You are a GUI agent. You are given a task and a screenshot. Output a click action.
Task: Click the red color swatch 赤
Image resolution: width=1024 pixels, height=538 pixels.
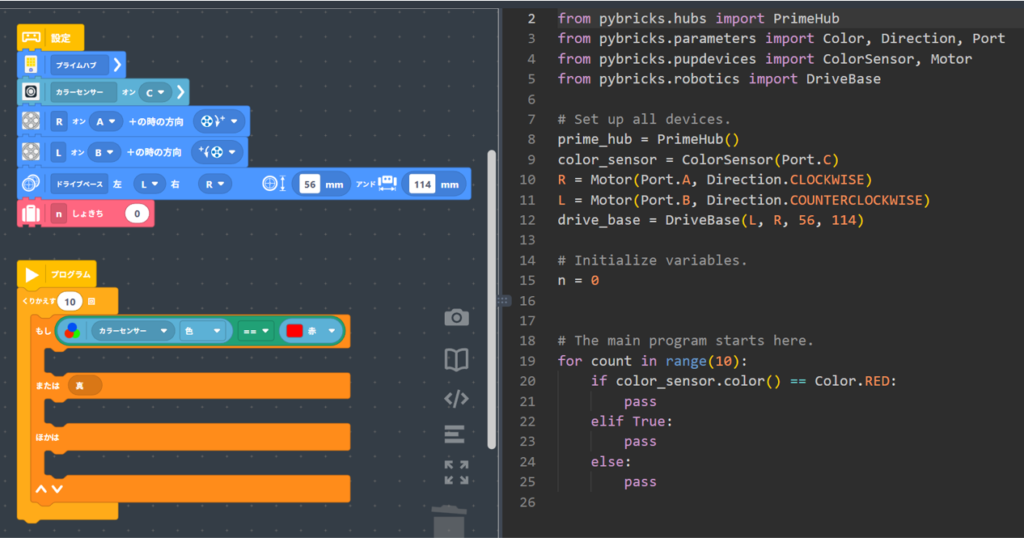point(294,331)
